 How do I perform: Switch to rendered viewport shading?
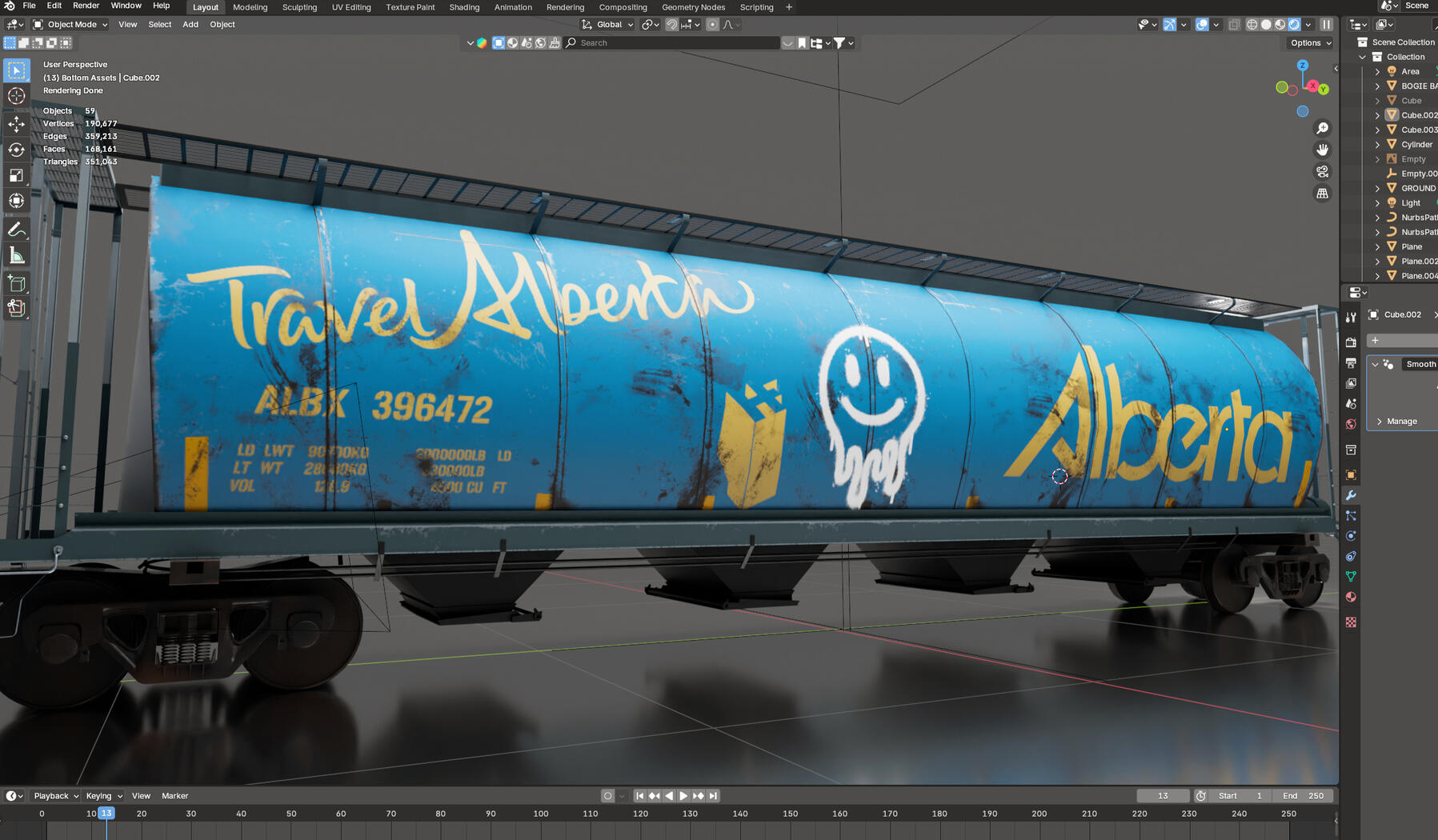tap(1294, 25)
